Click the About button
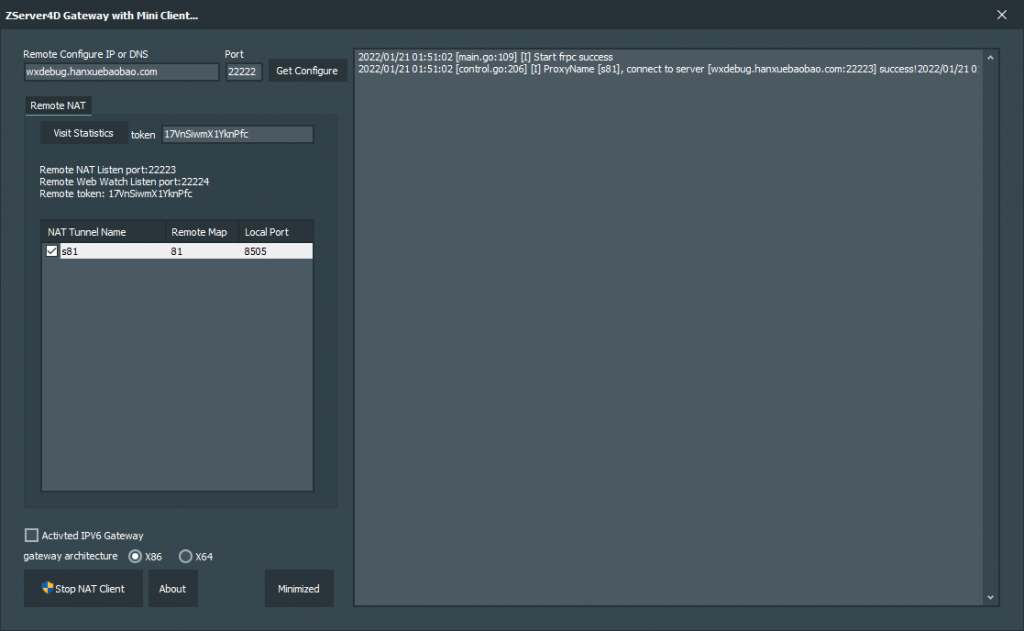Viewport: 1024px width, 631px height. (172, 589)
